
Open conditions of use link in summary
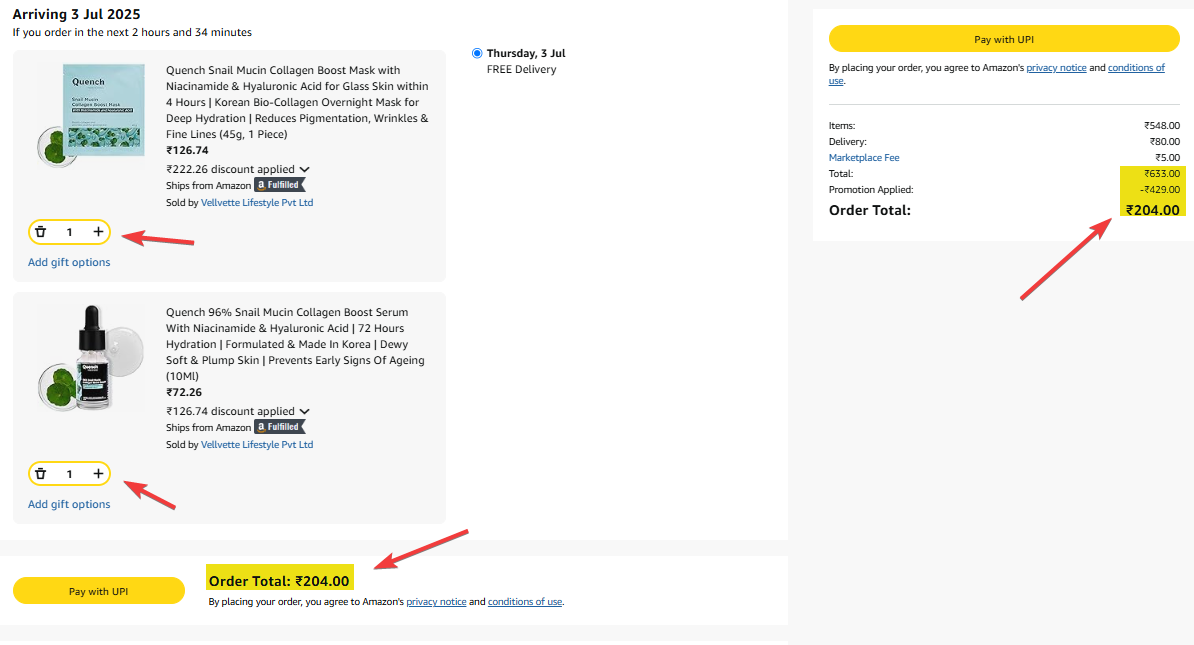pyautogui.click(x=1136, y=68)
